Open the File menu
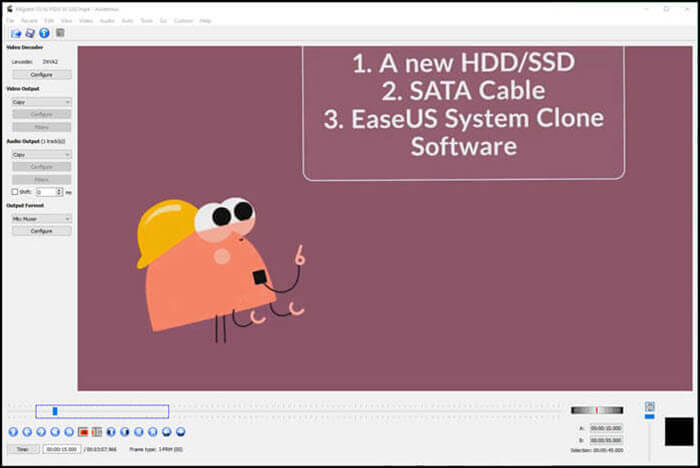Viewport: 700px width, 468px height. tap(10, 21)
